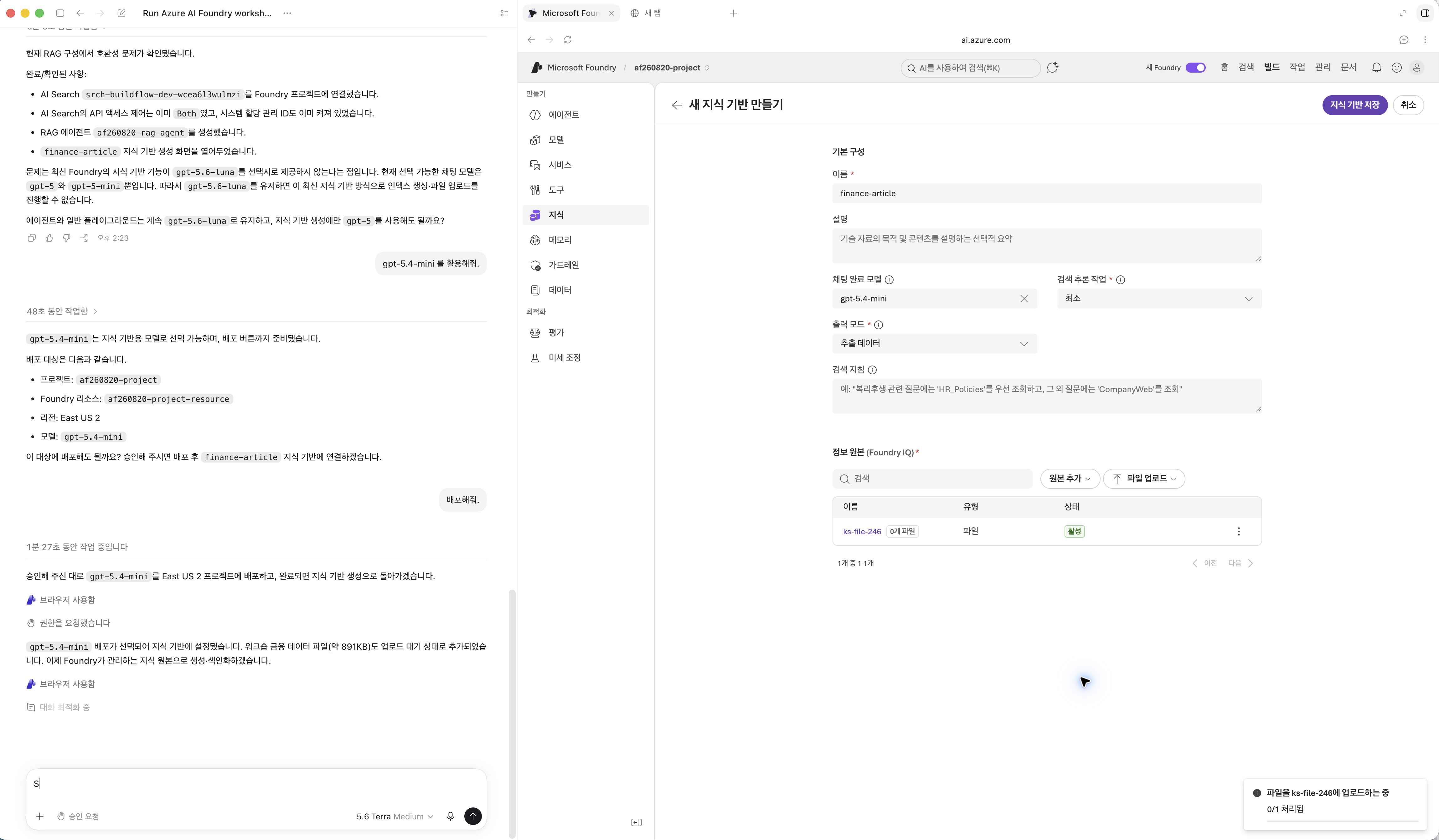Screen dimensions: 1439x840
Task: Open a new browser tab with plus
Action: click(x=733, y=13)
